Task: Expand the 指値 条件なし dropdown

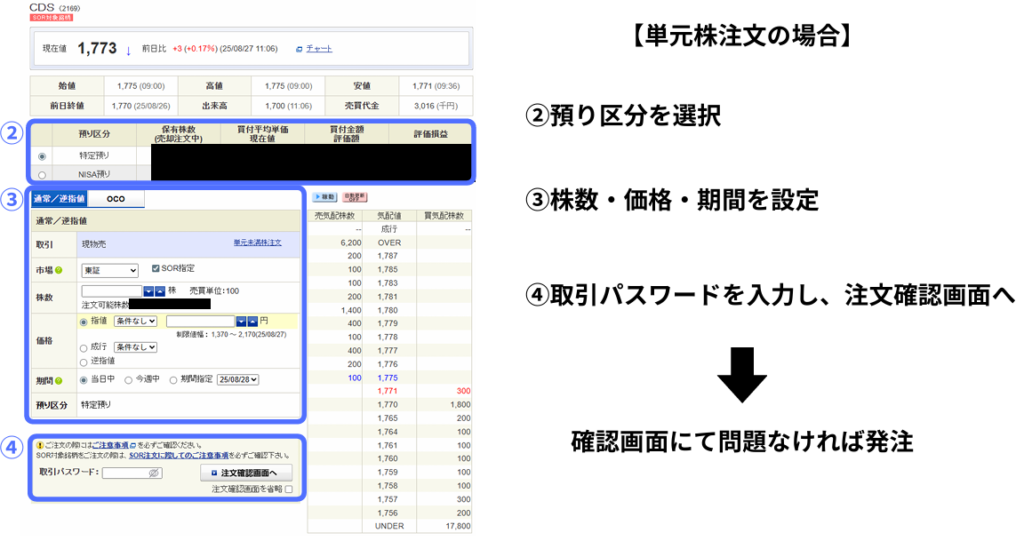Action: tap(135, 321)
